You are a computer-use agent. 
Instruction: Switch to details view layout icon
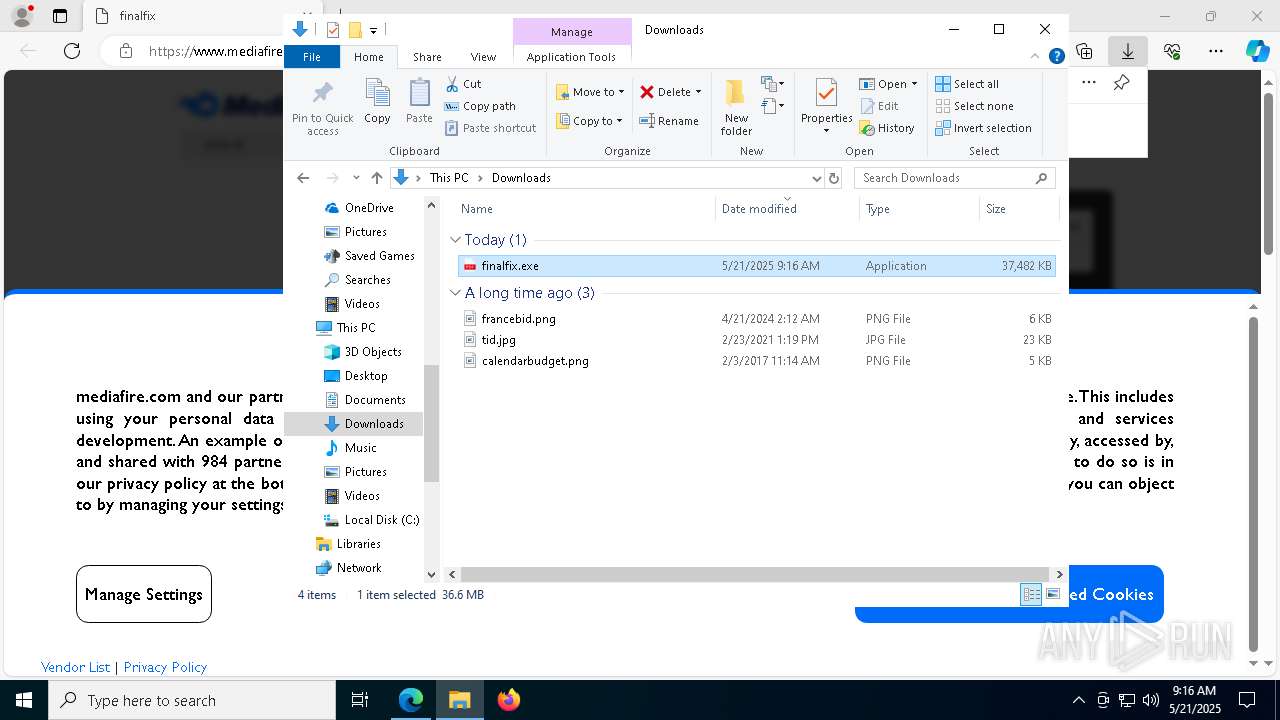point(1031,595)
